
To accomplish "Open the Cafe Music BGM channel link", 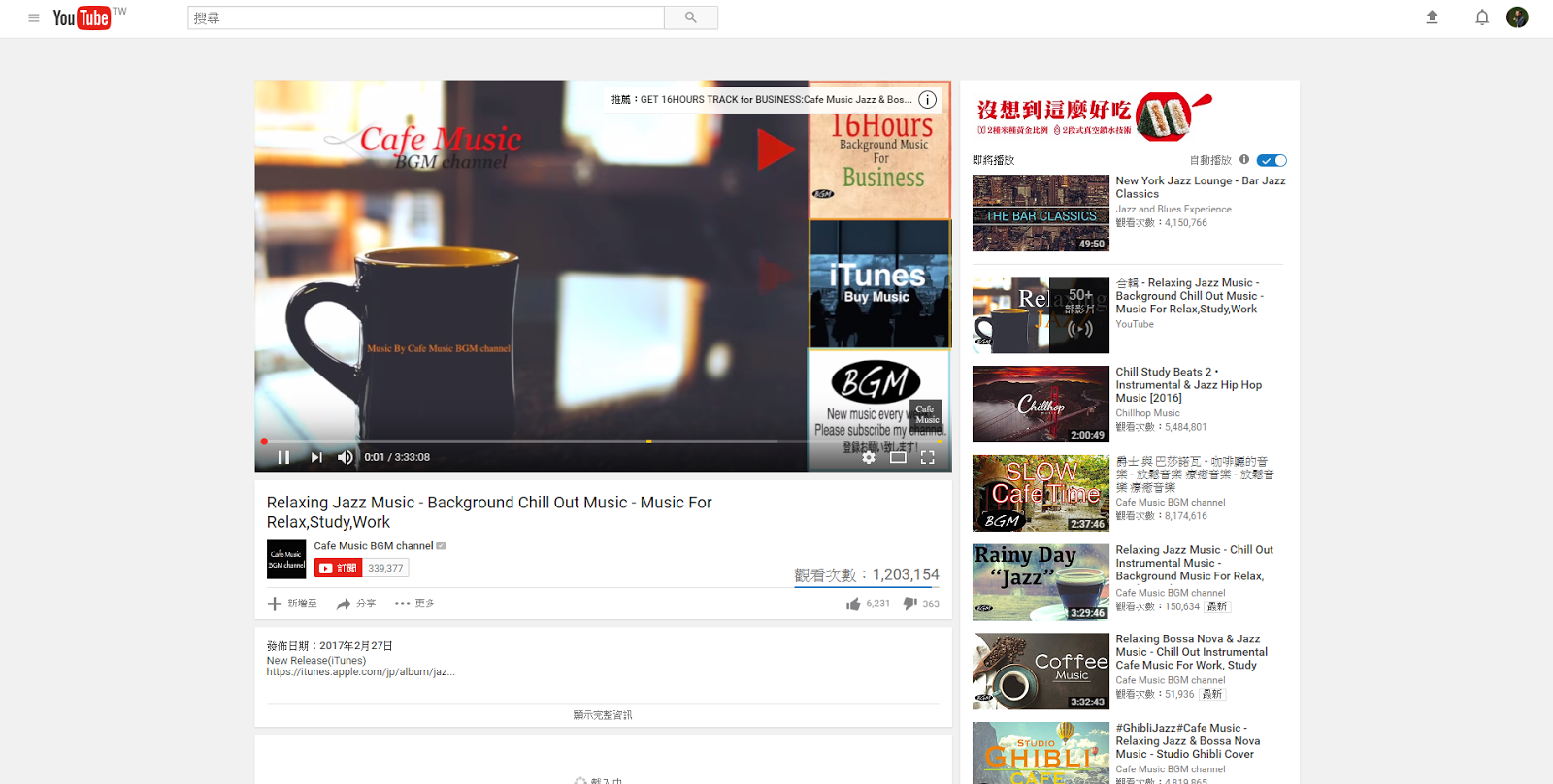I will [374, 546].
